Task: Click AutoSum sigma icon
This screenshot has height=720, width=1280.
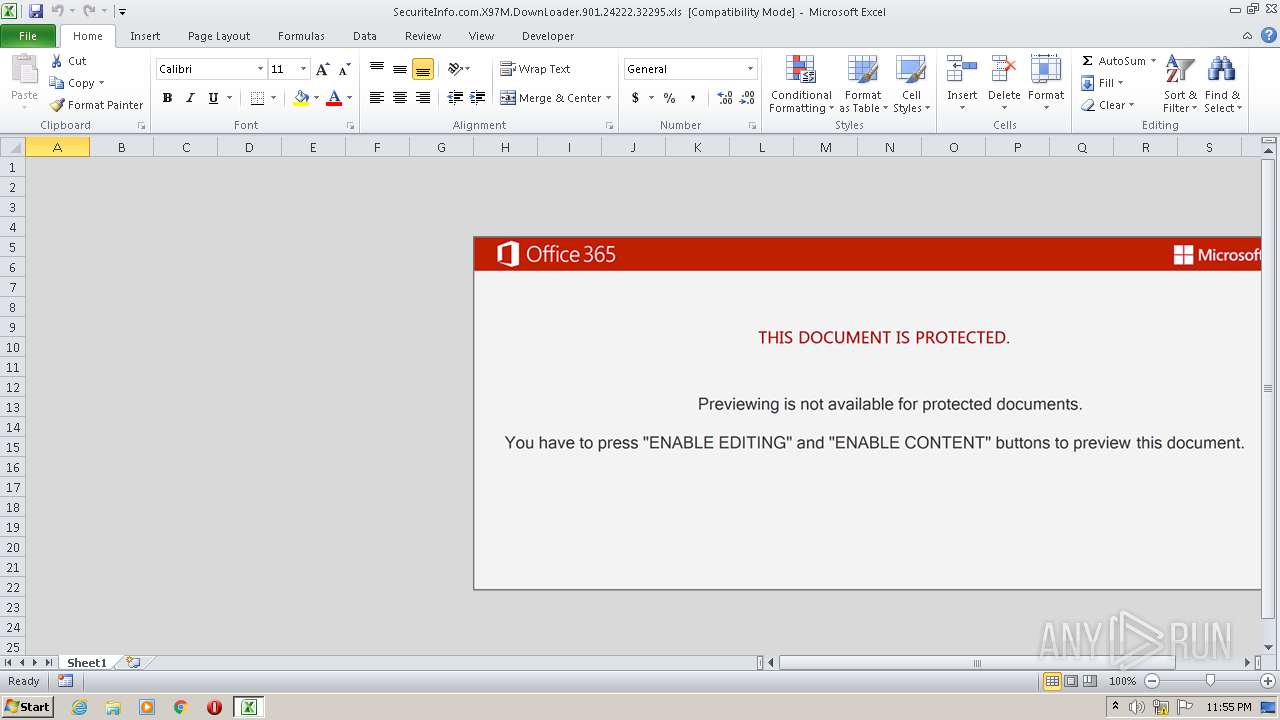Action: point(1088,61)
